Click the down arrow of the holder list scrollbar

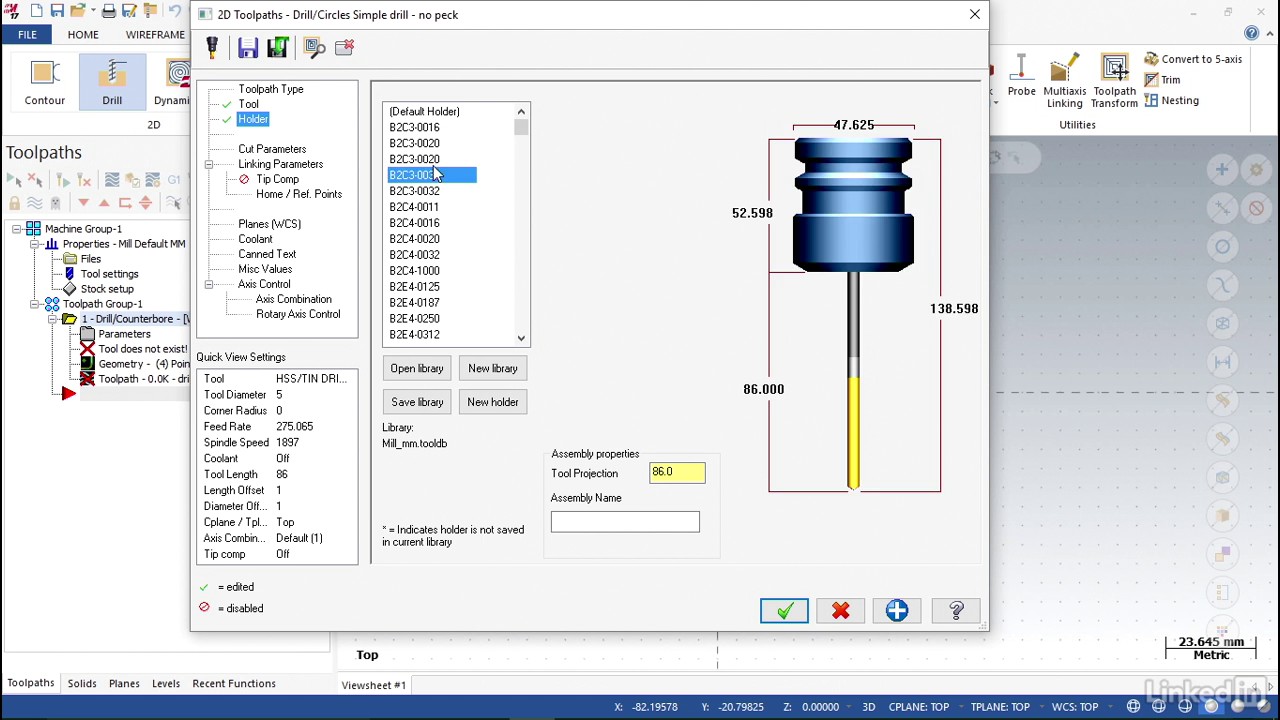(521, 338)
